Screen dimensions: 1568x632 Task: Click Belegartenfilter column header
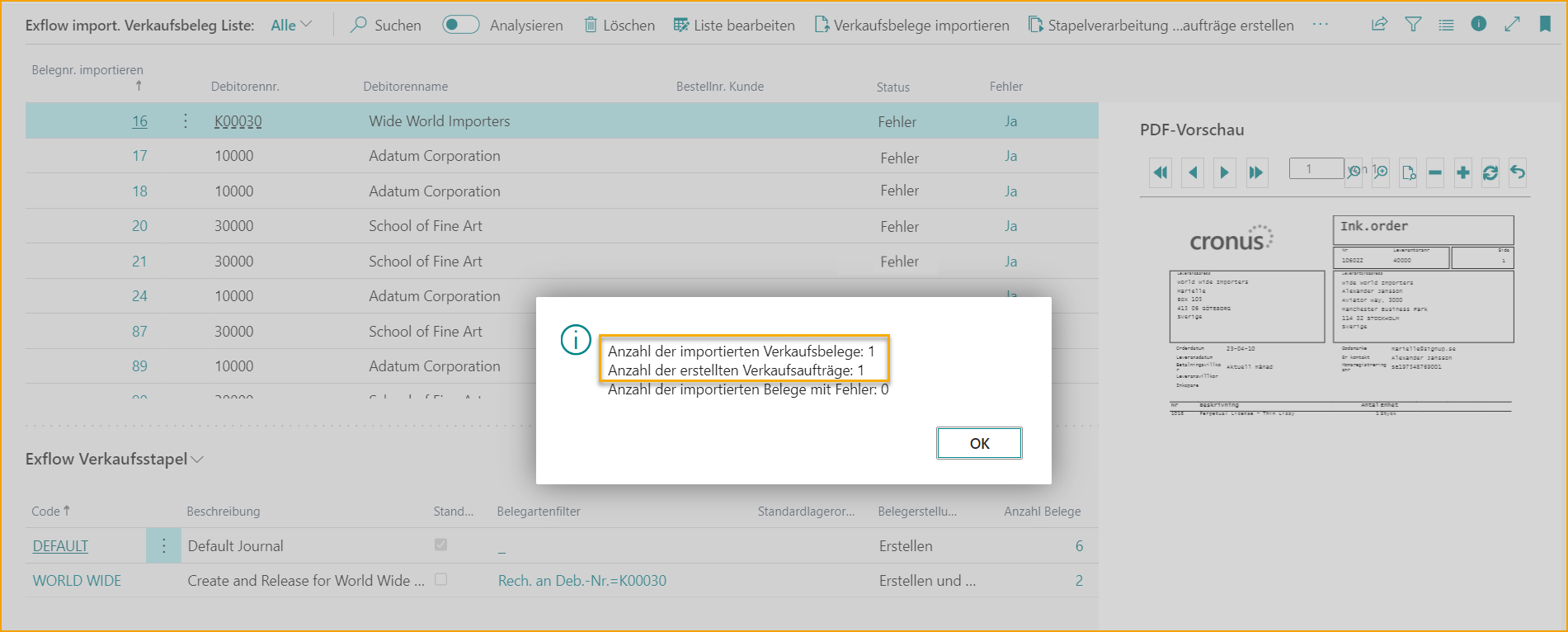click(x=539, y=512)
